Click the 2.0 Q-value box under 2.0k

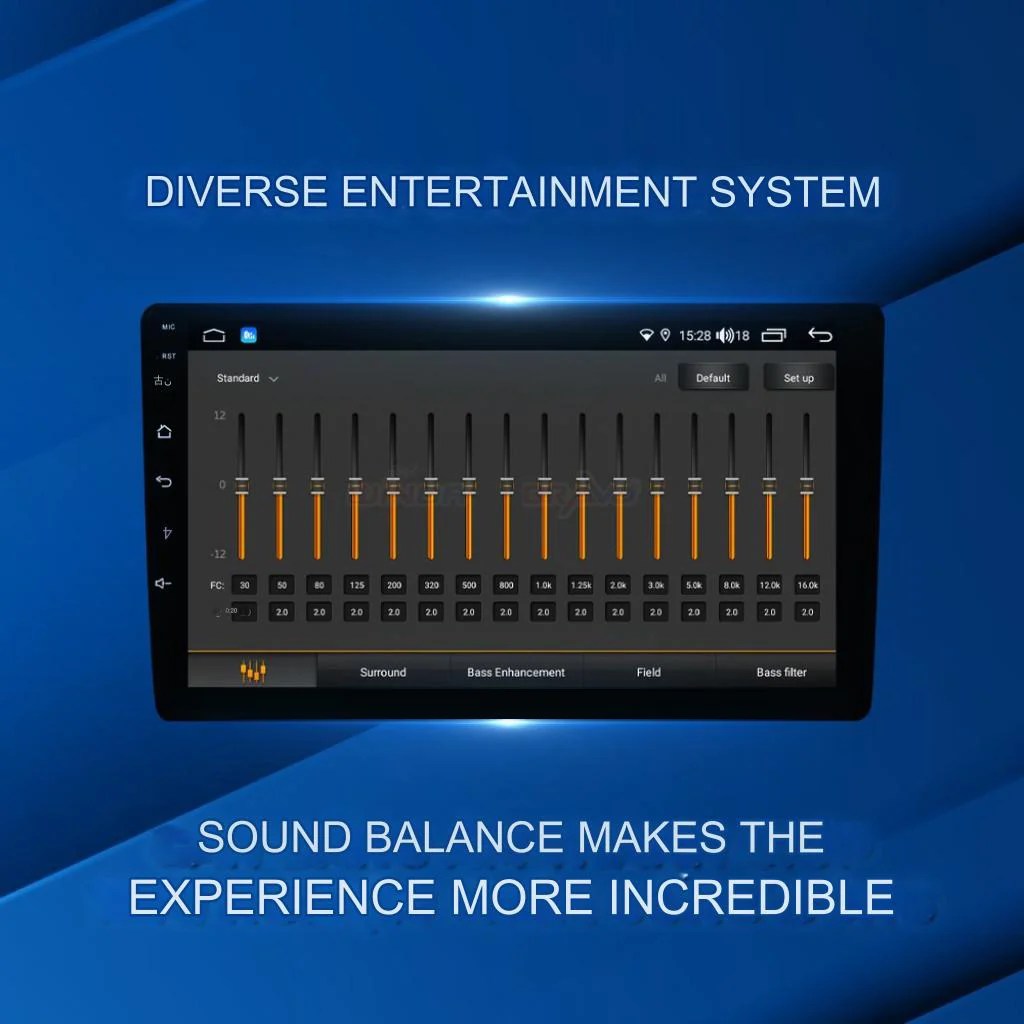pos(618,612)
